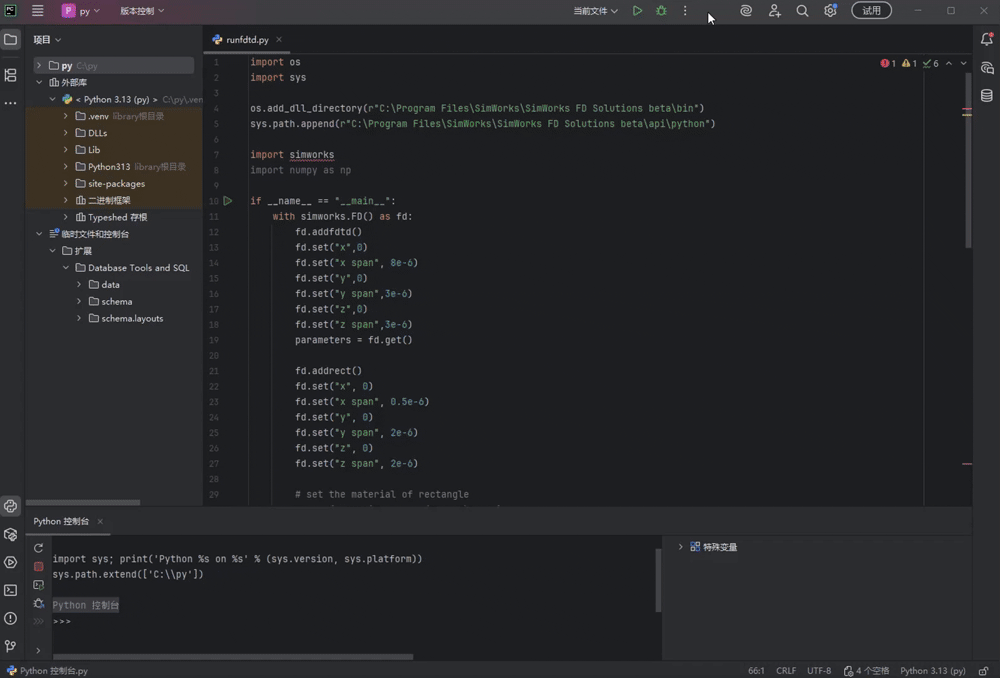Open the Python Console tool window icon
The width and height of the screenshot is (1000, 678).
(11, 506)
